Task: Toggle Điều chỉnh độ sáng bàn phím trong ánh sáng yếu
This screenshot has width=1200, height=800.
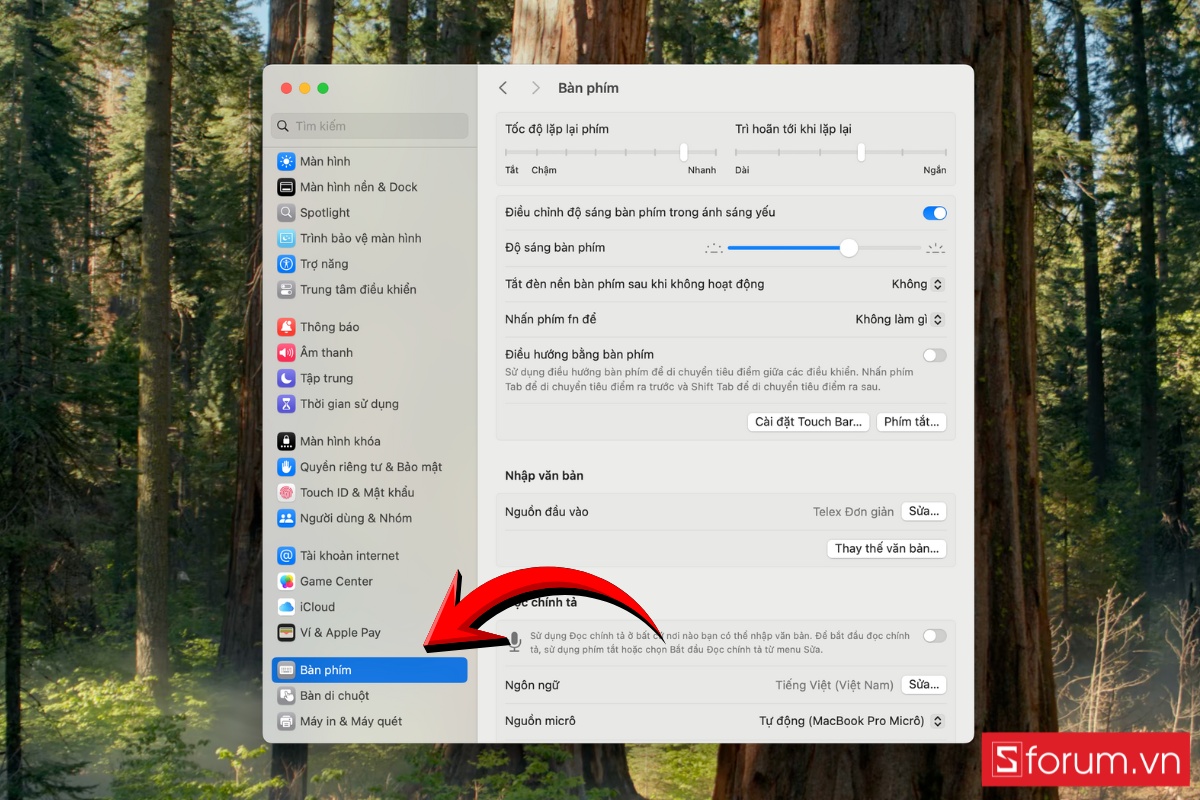Action: (933, 212)
